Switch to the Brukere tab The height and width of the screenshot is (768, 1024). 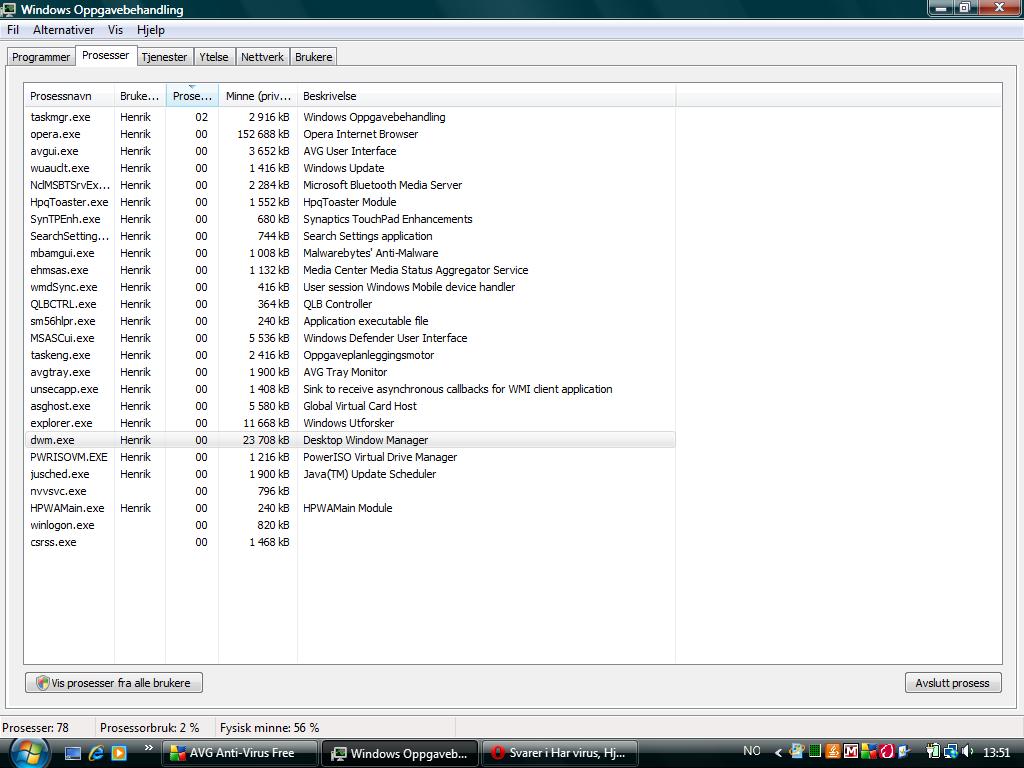click(x=313, y=57)
